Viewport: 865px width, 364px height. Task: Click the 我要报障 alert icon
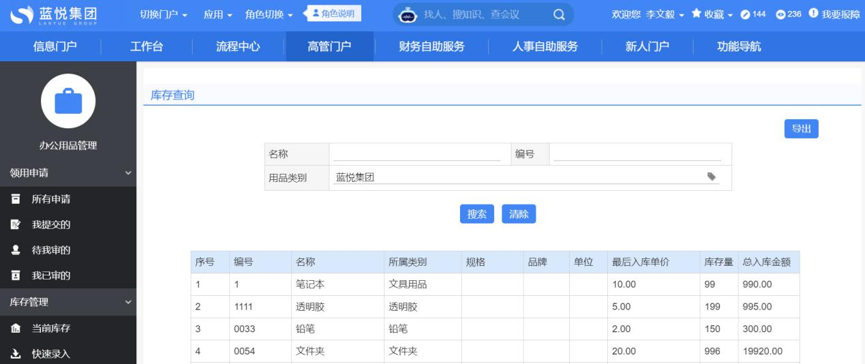tap(813, 13)
